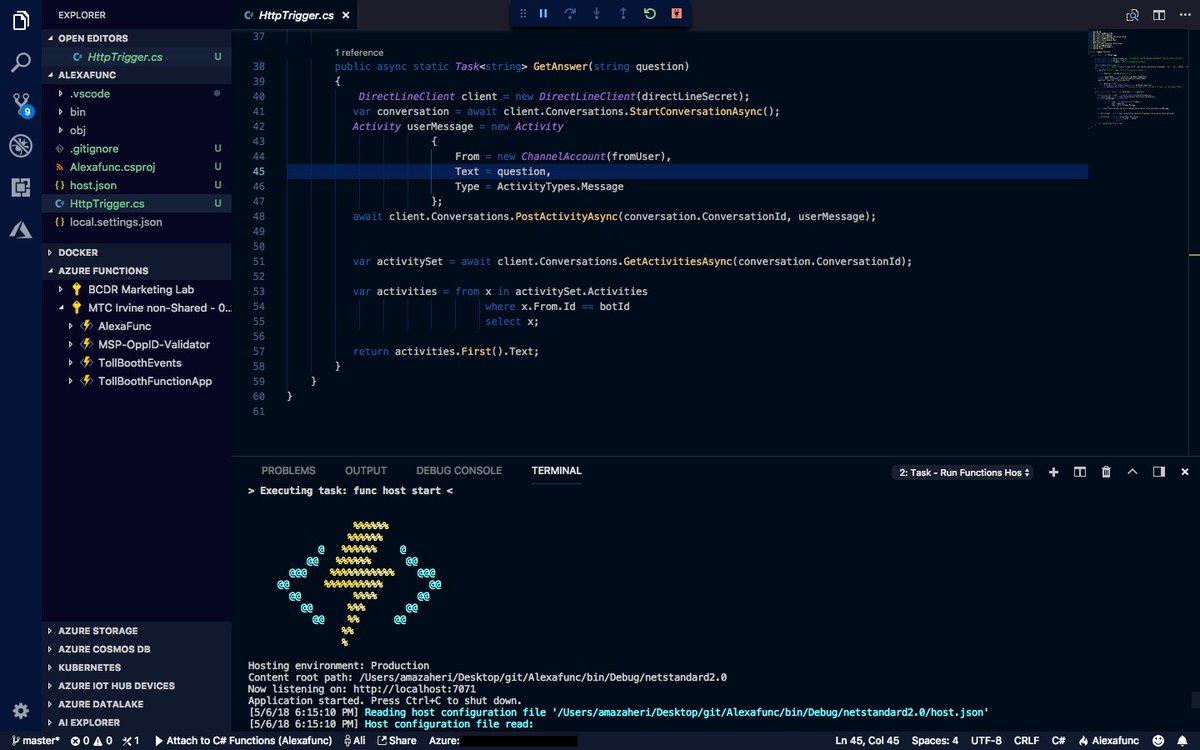This screenshot has width=1200, height=750.
Task: Create a new terminal with plus icon
Action: pos(1053,472)
